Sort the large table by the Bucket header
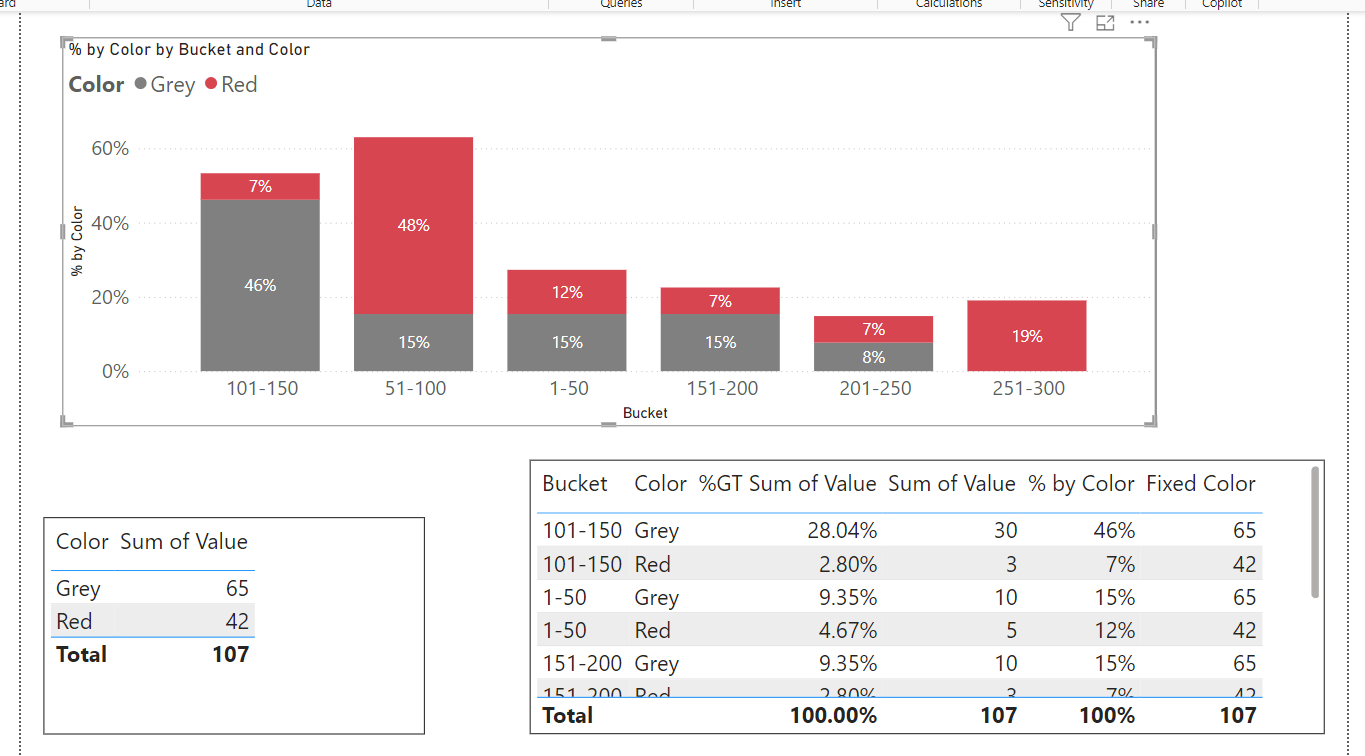The image size is (1365, 756). [x=575, y=484]
